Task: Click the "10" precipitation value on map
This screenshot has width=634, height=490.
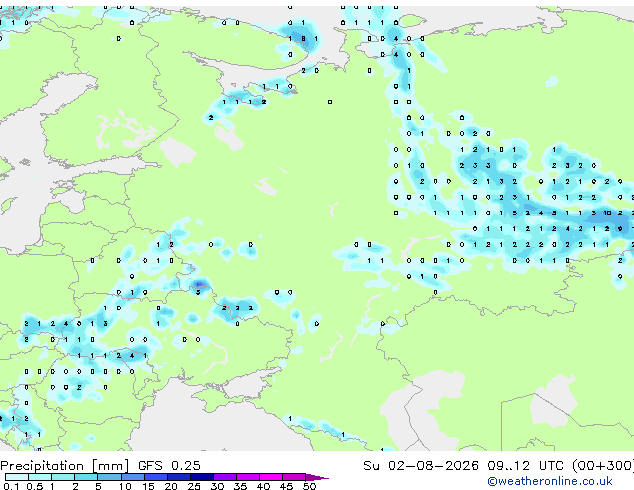Action: coord(607,213)
